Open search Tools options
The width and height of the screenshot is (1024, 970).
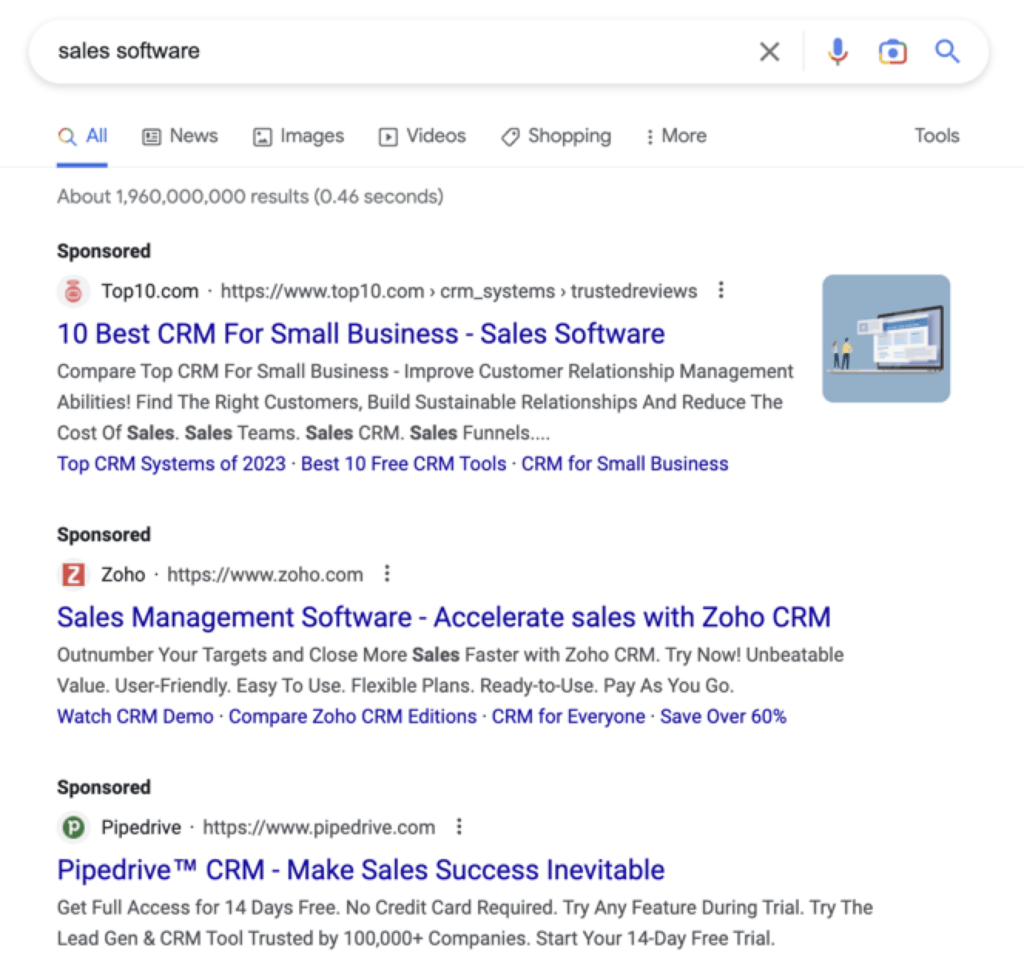click(x=936, y=136)
